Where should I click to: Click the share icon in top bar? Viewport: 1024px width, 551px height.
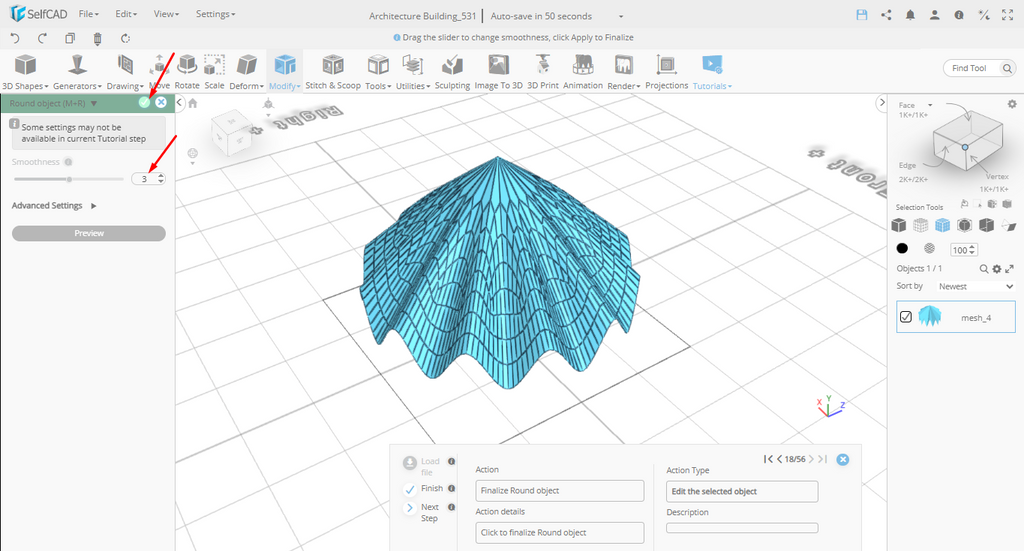tap(886, 15)
